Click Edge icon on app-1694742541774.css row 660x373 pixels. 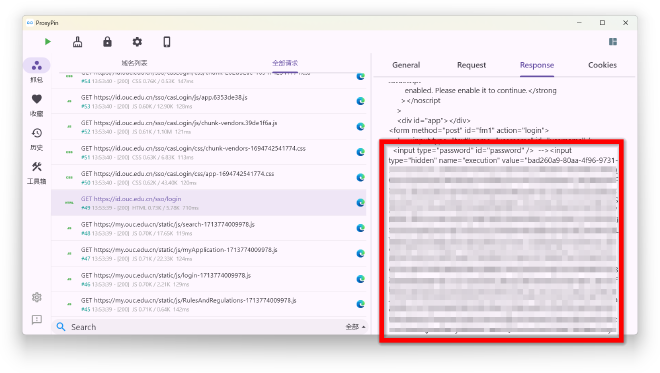click(x=360, y=177)
